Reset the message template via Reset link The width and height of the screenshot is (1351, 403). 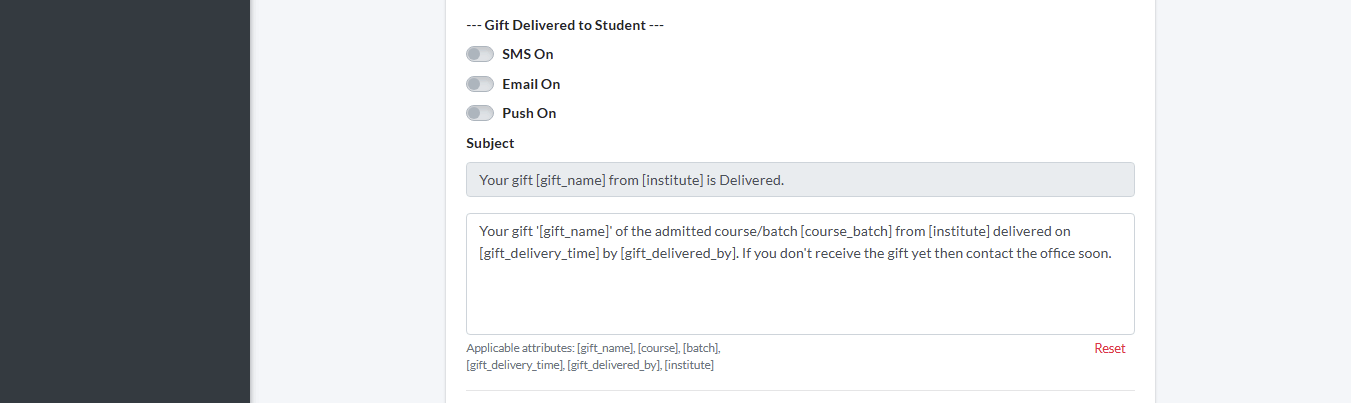[1109, 348]
